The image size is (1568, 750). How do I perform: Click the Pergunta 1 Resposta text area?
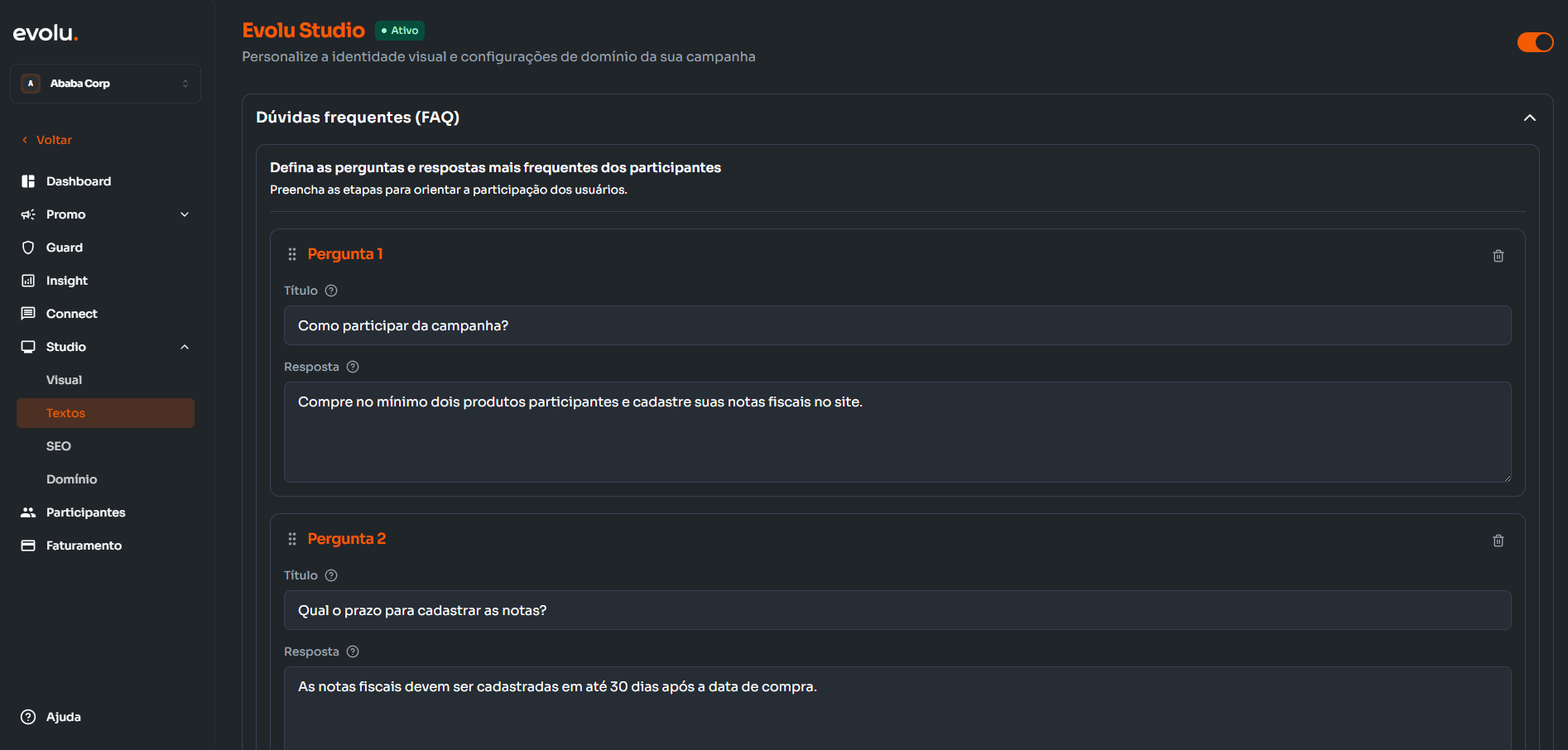pyautogui.click(x=897, y=431)
